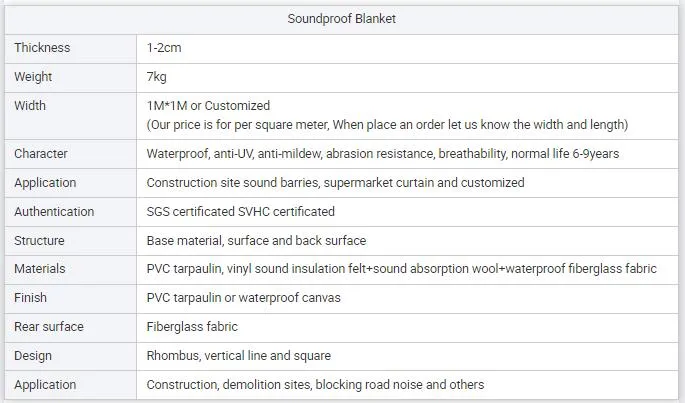
Task: Click the Soundproof Blanket table header
Action: point(342,19)
